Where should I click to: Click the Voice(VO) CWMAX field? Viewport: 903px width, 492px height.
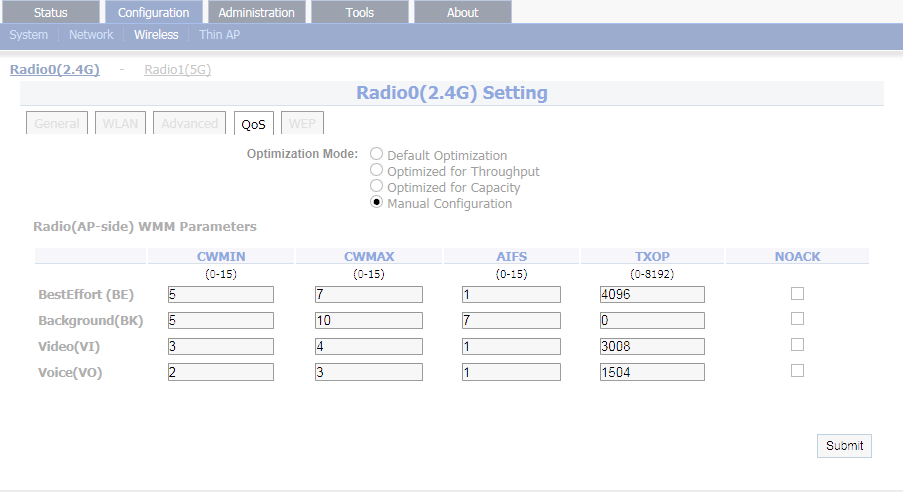pos(369,372)
